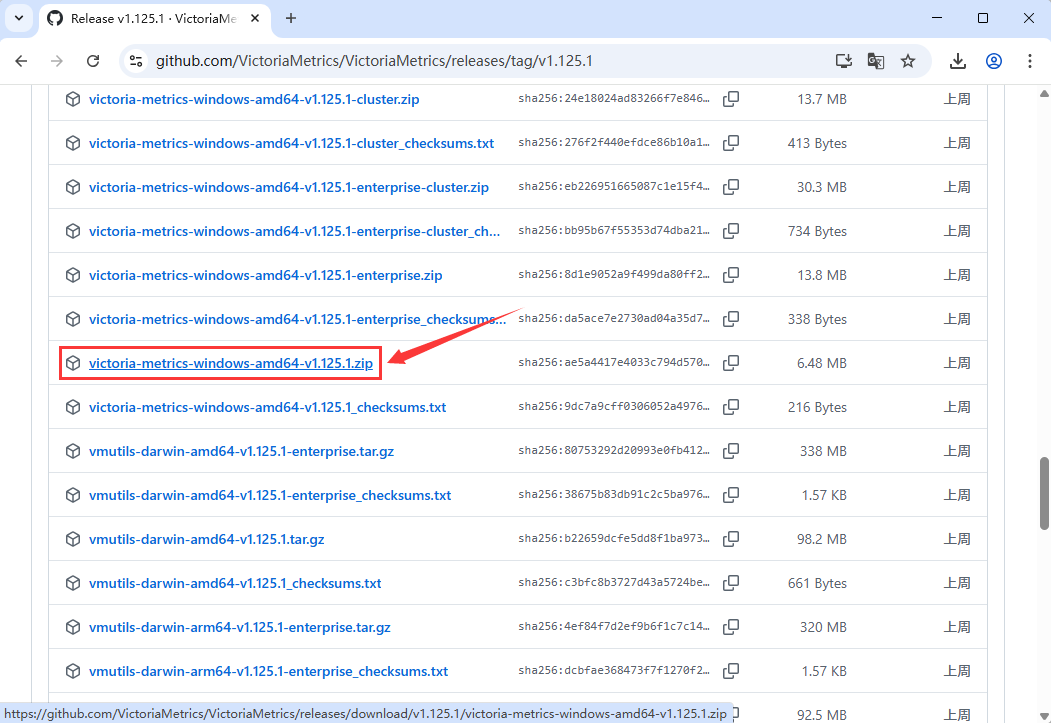The image size is (1051, 723).
Task: Click the 413 Bytes file size
Action: click(x=817, y=143)
